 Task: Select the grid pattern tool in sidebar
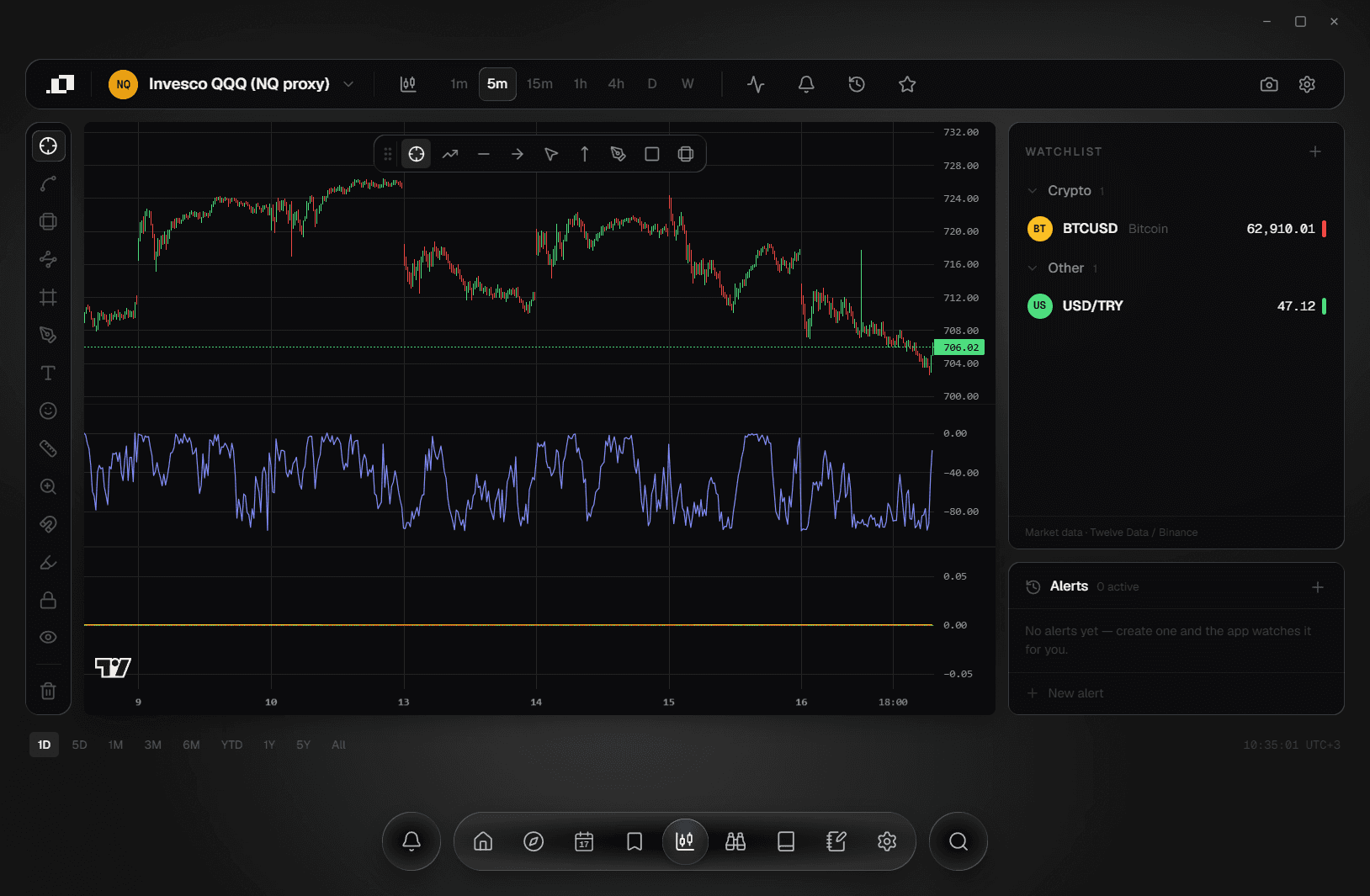coord(48,297)
